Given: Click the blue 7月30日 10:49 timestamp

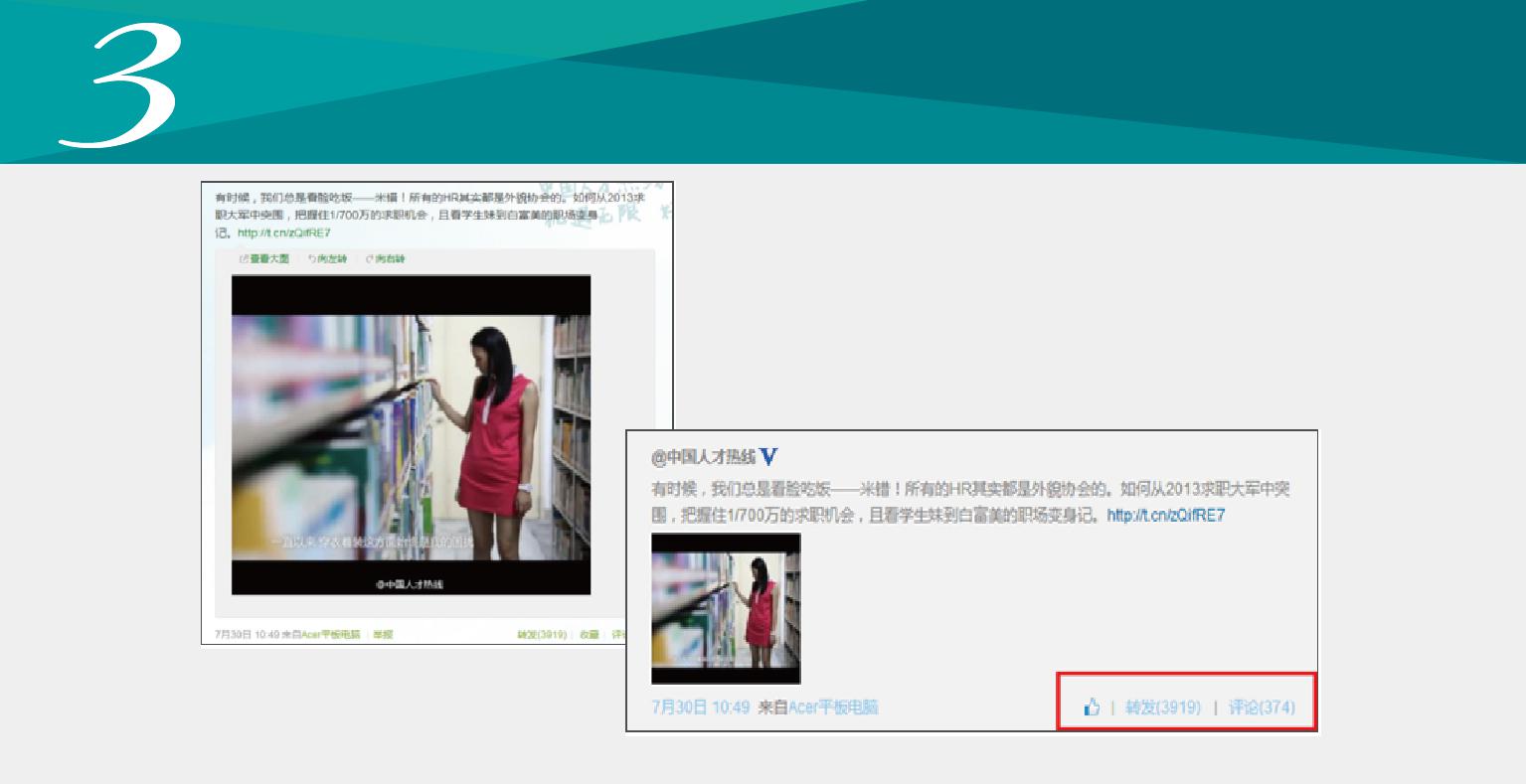Looking at the screenshot, I should (x=700, y=707).
